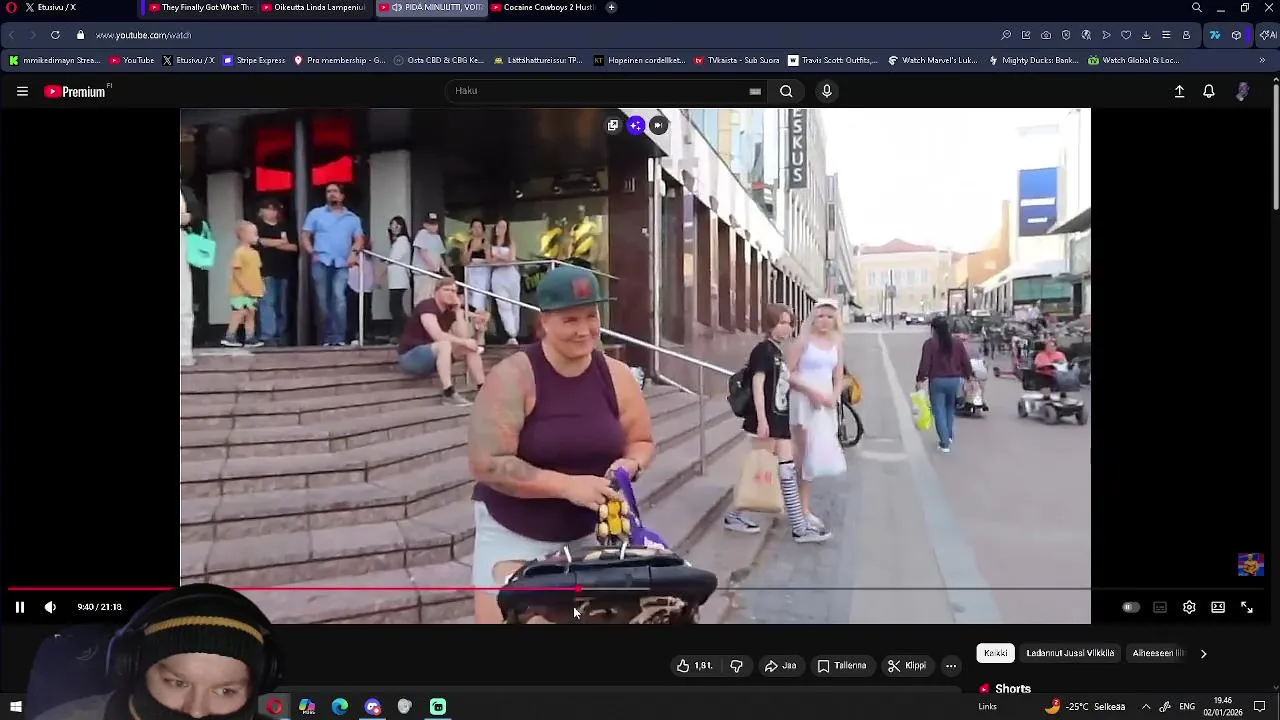Open the Windows Start menu

click(x=15, y=707)
